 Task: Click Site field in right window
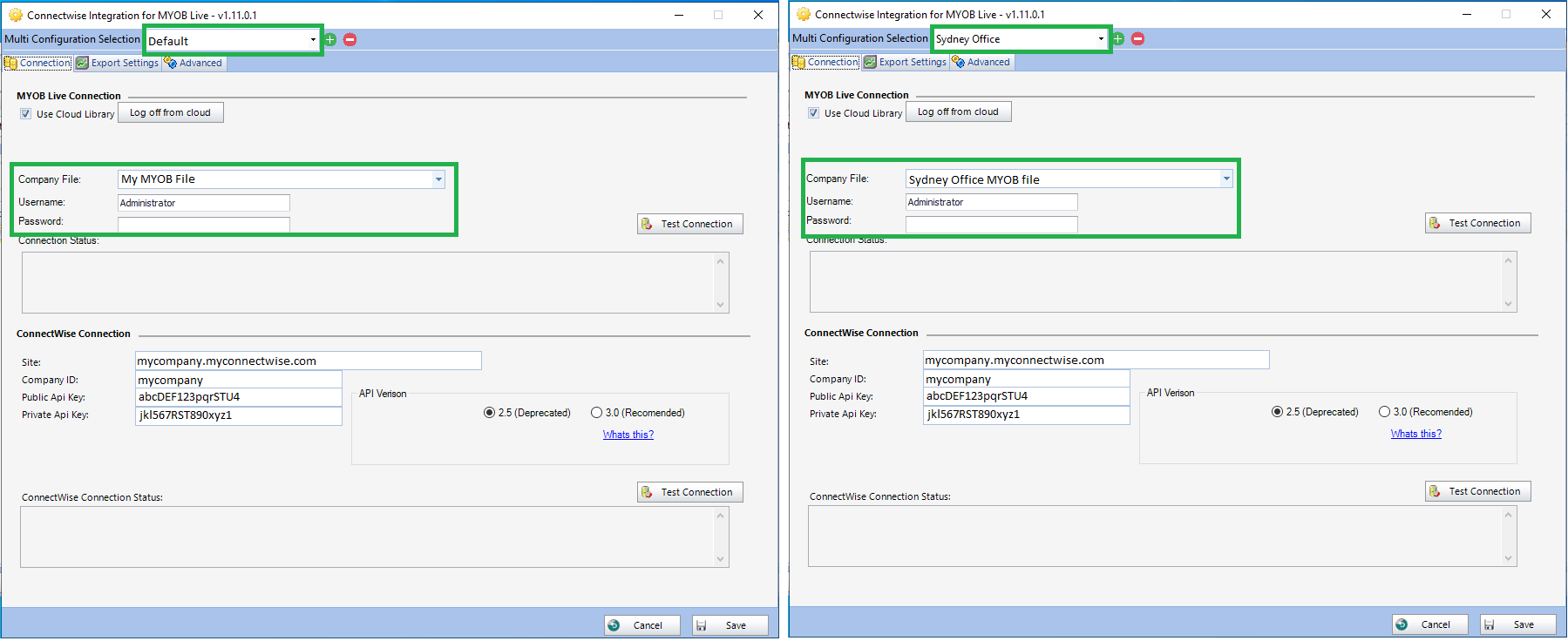(1096, 360)
